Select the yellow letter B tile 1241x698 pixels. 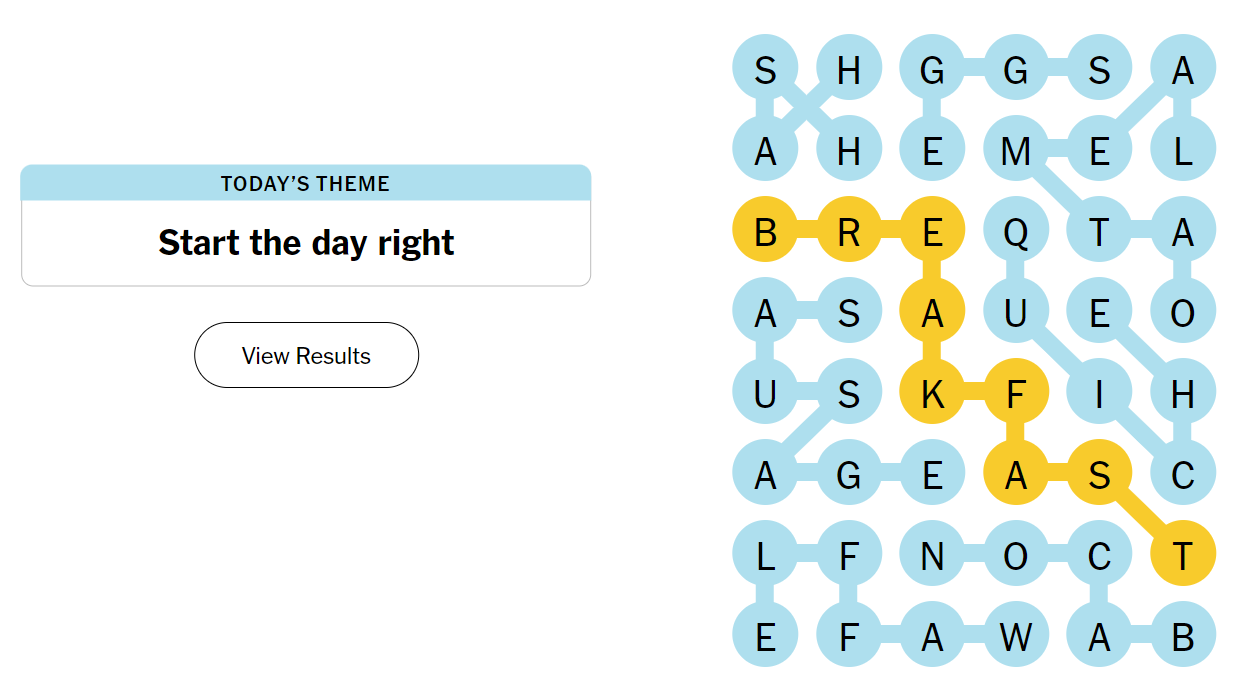[765, 232]
